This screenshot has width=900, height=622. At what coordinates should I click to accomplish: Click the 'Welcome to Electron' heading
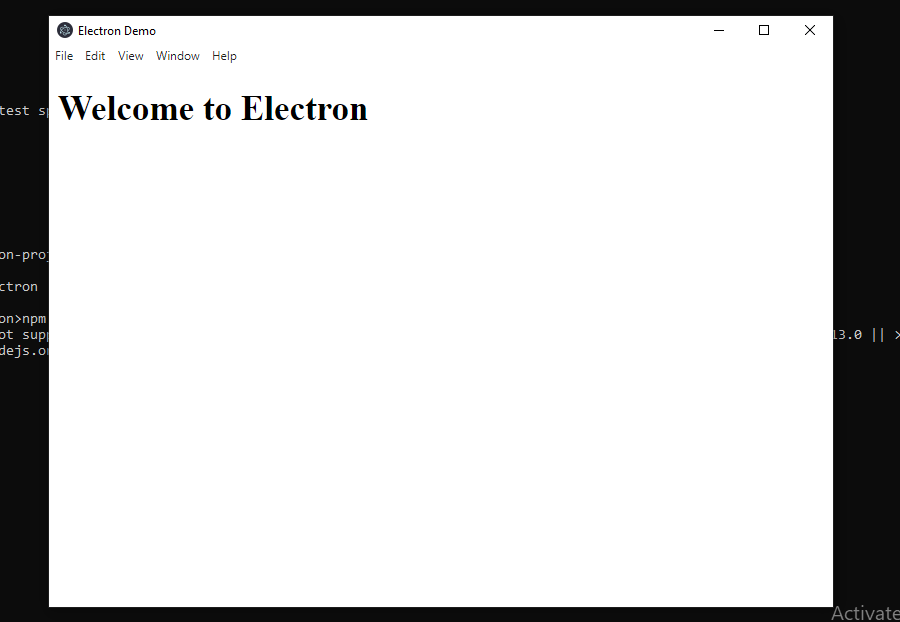(213, 108)
